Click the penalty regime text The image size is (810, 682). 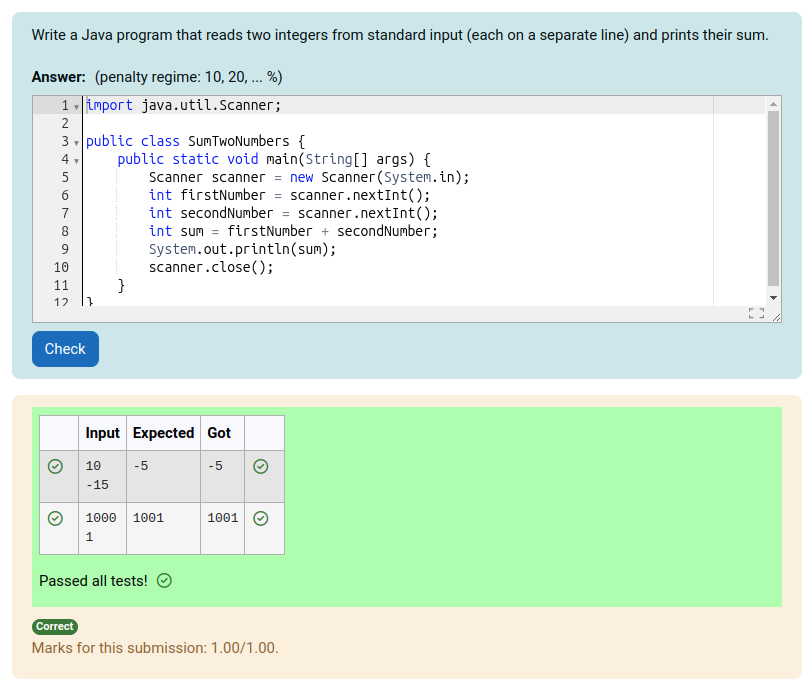[x=189, y=77]
